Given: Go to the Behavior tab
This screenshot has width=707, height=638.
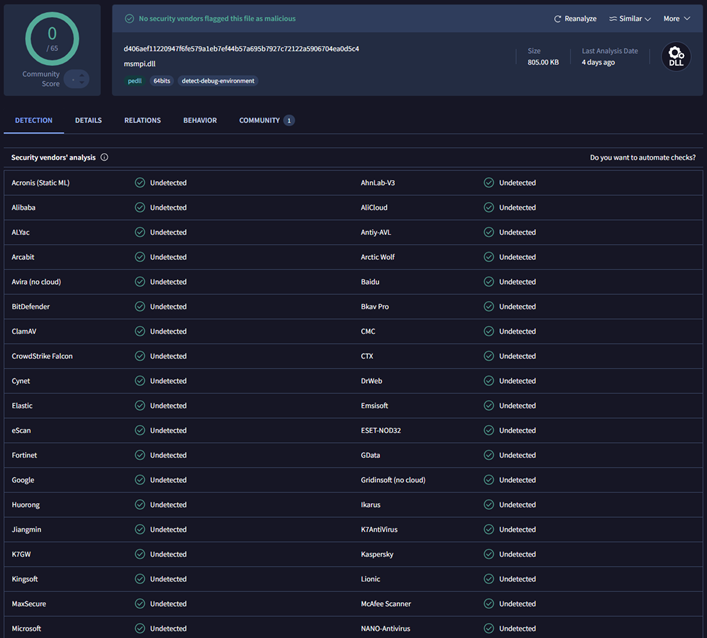Looking at the screenshot, I should (x=200, y=120).
